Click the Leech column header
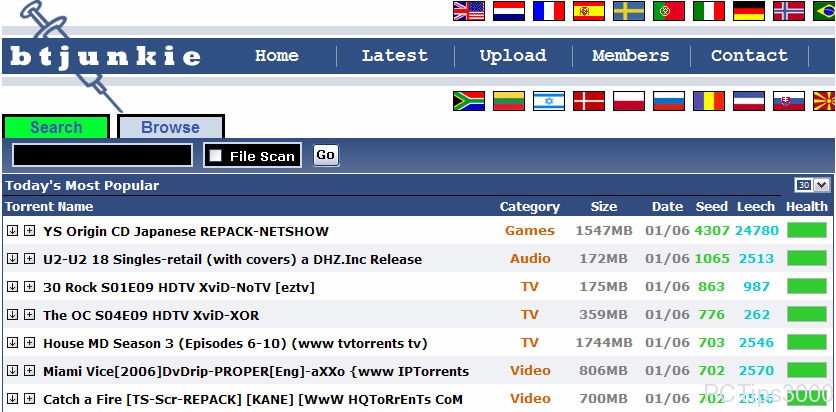The image size is (836, 412). click(x=755, y=206)
